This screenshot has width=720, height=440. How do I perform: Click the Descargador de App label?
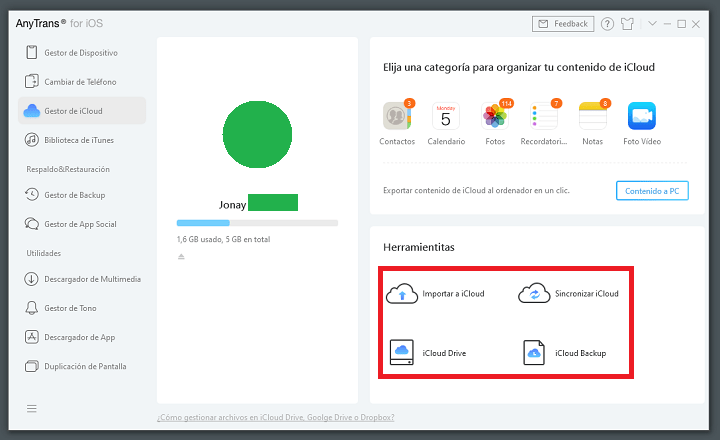[x=79, y=337]
